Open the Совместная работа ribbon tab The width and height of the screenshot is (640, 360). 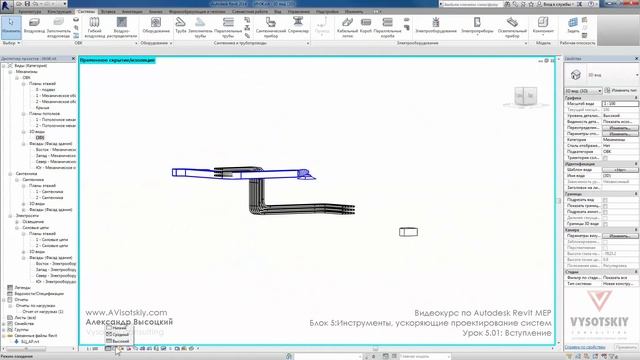pyautogui.click(x=250, y=11)
